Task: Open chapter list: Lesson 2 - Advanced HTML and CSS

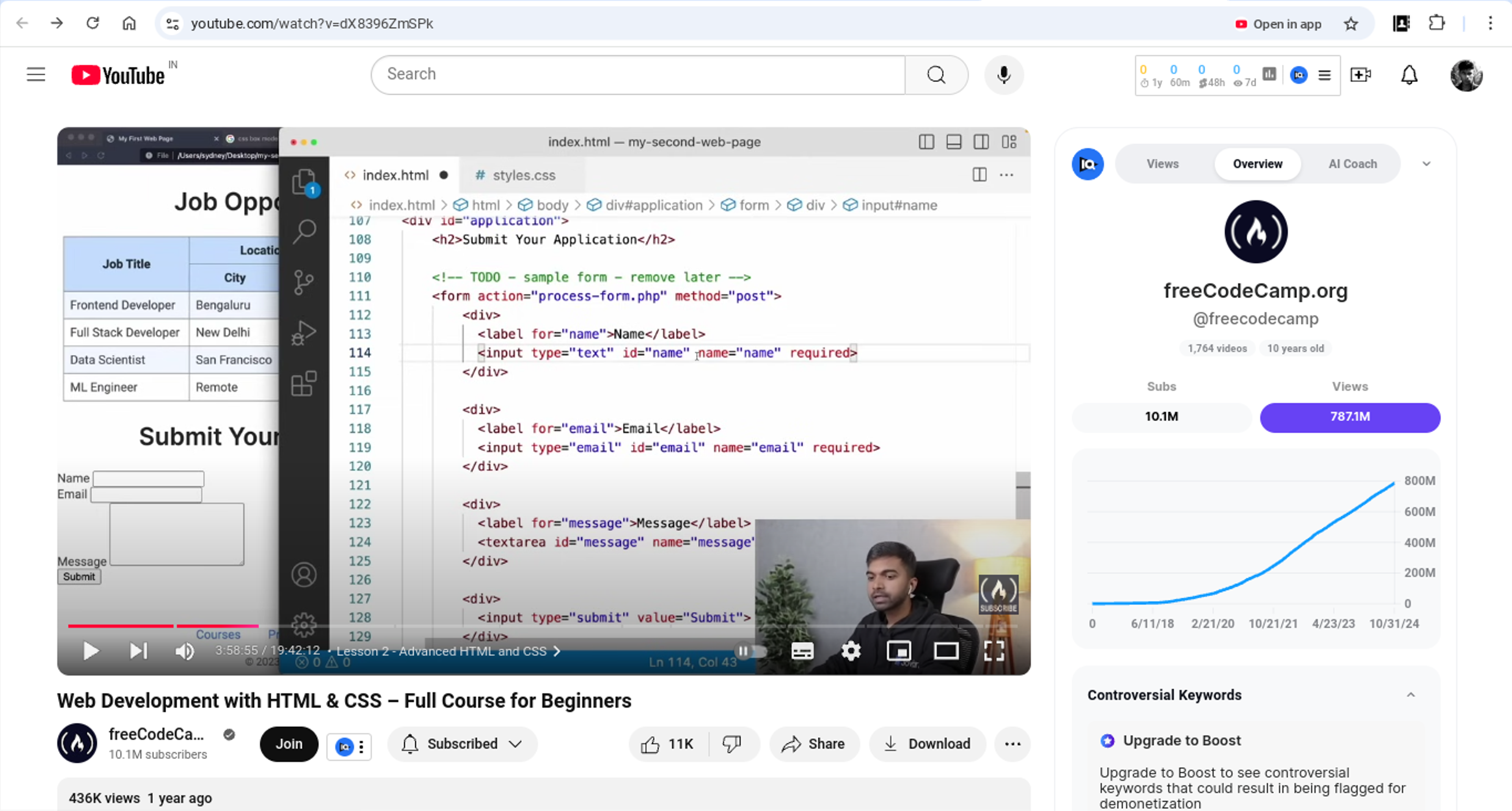Action: 448,651
